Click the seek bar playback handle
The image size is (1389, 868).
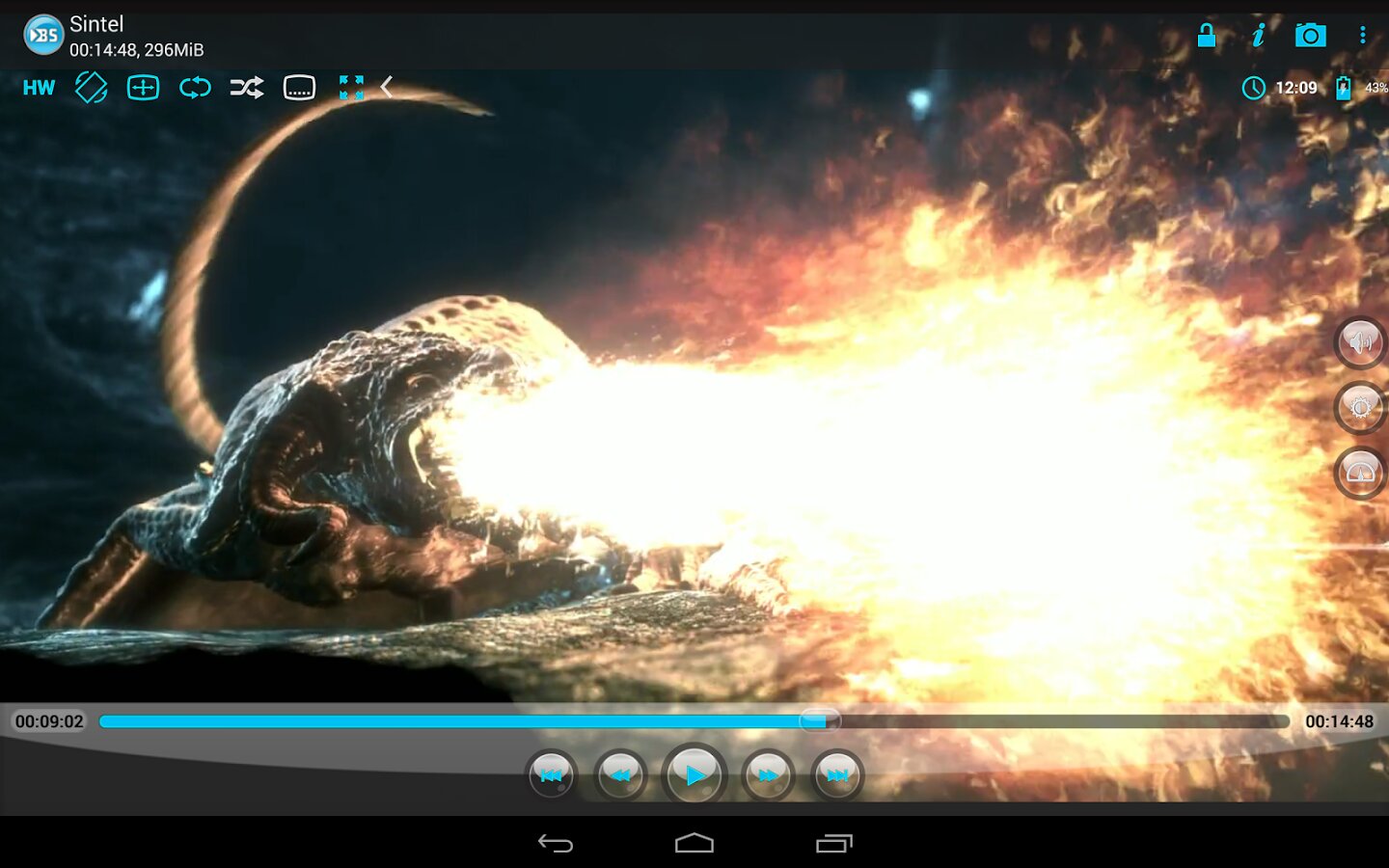tap(820, 720)
